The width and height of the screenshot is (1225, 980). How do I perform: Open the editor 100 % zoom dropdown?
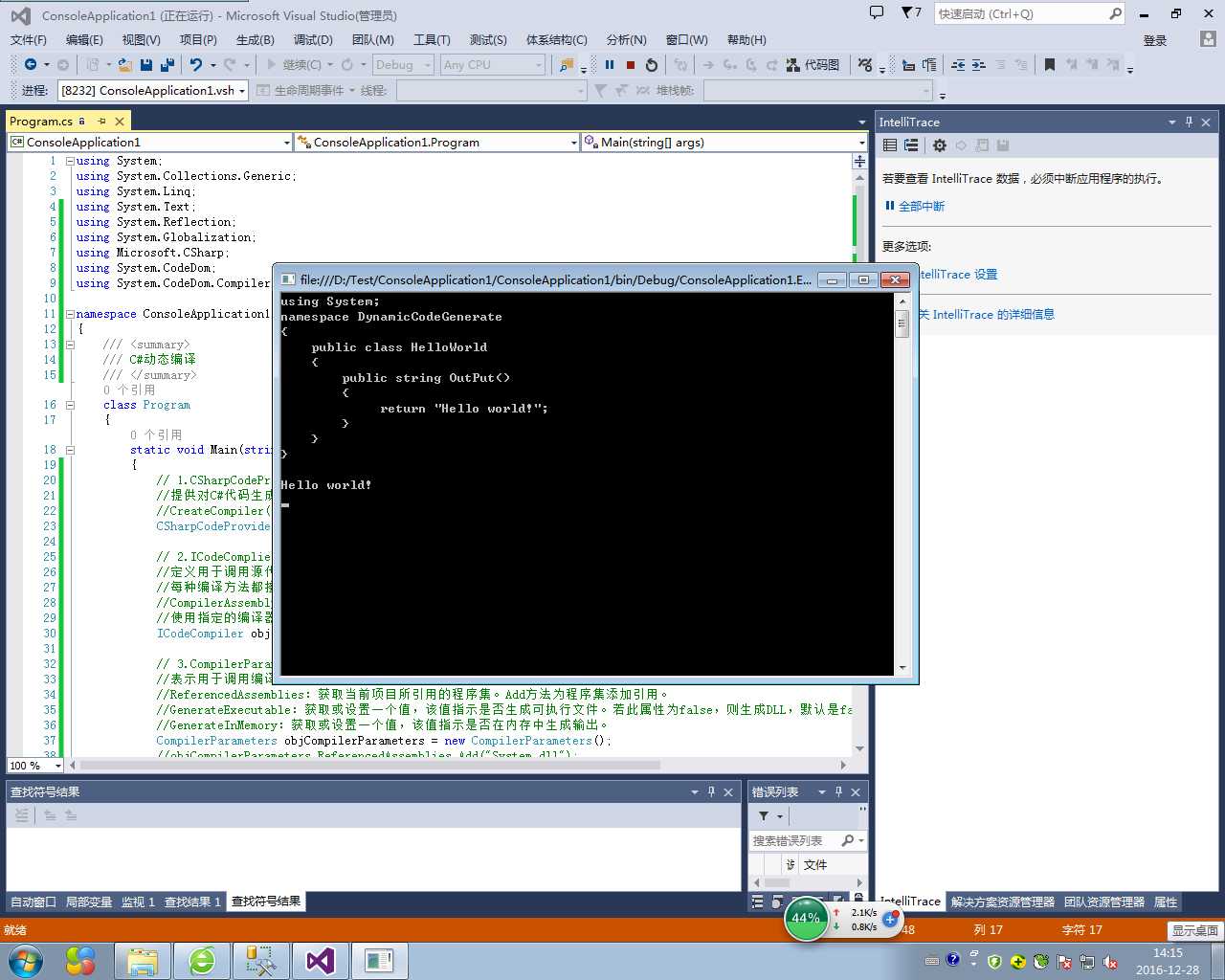tap(58, 766)
